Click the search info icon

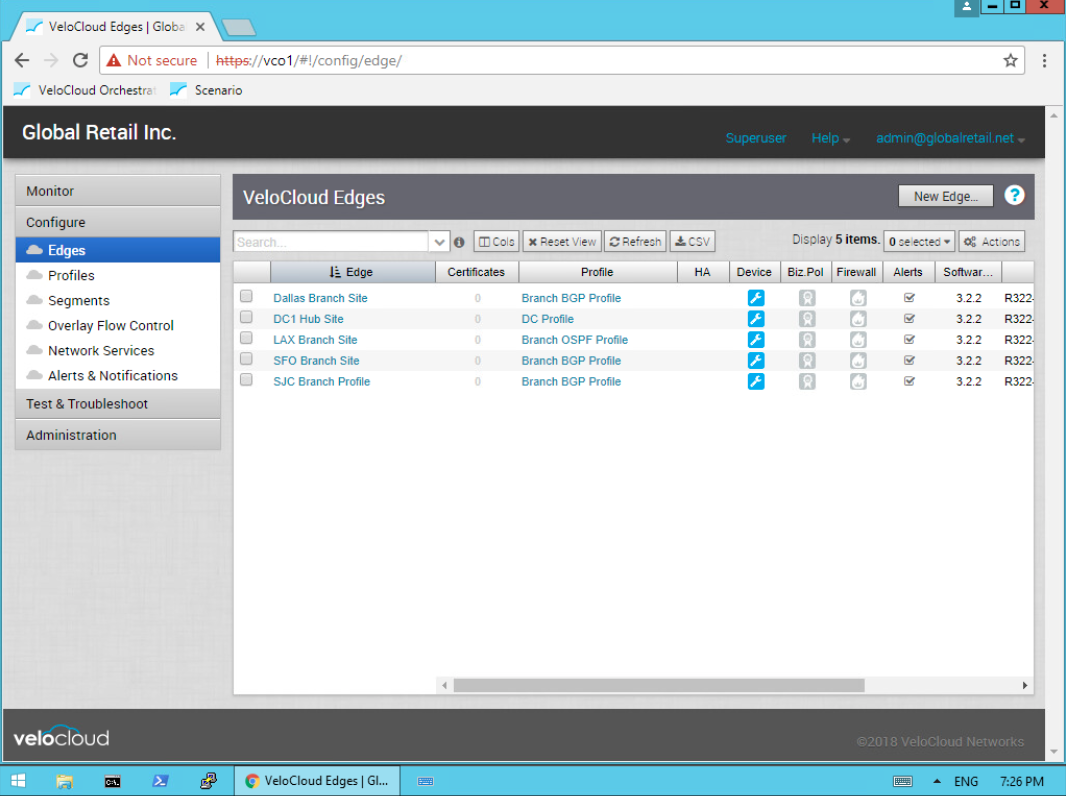pyautogui.click(x=459, y=242)
